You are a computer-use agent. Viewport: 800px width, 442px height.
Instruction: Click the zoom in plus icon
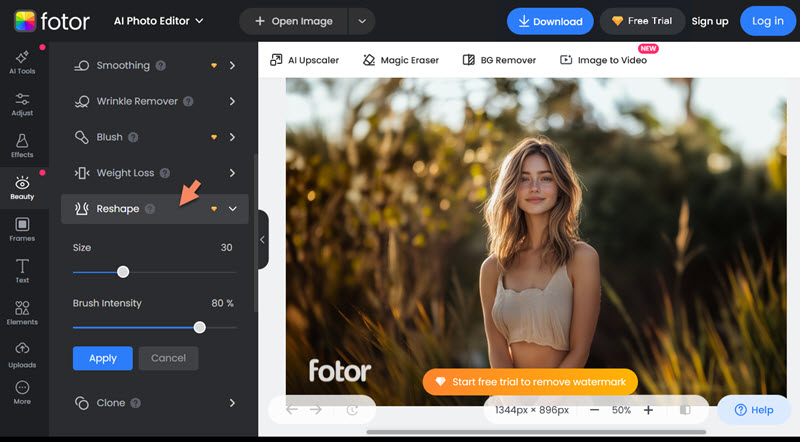coord(648,410)
